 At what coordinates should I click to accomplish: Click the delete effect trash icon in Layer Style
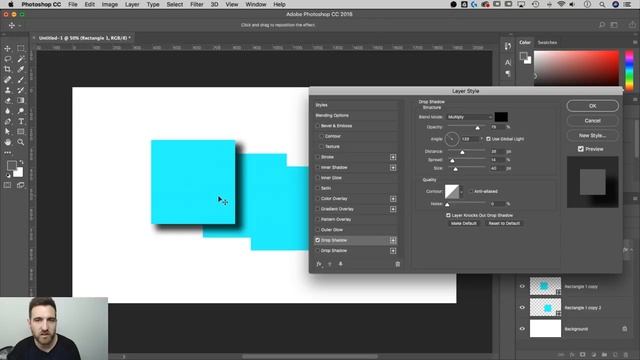398,264
